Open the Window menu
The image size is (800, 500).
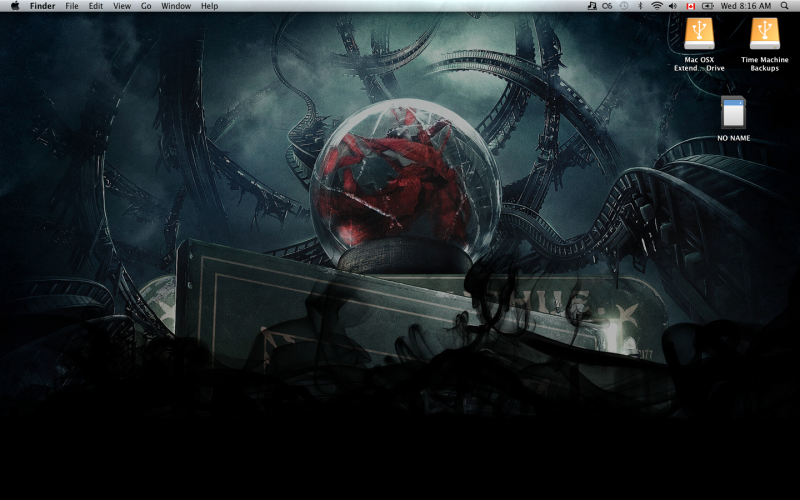(x=176, y=6)
